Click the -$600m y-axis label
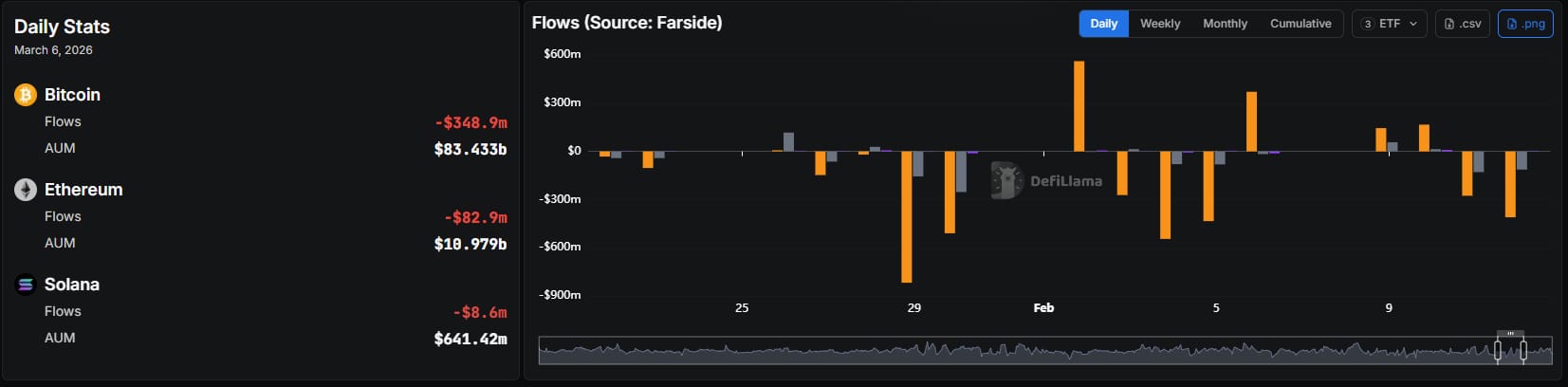This screenshot has width=1568, height=387. click(x=560, y=247)
